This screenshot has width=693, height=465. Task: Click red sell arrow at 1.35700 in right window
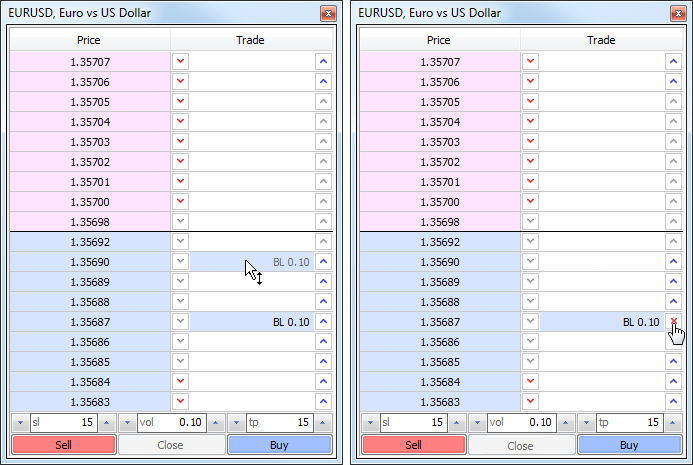coord(530,202)
